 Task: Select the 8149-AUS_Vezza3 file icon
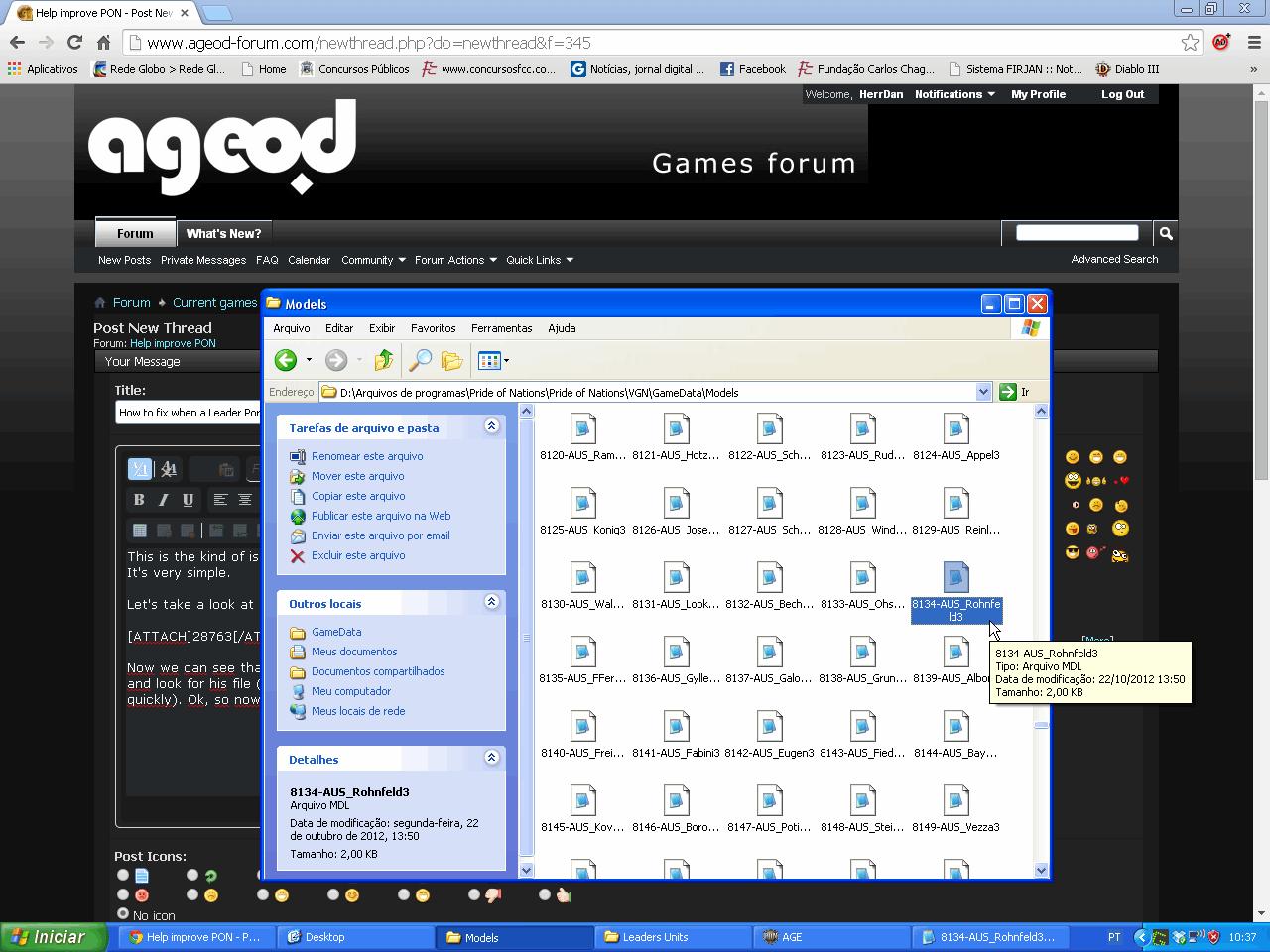pyautogui.click(x=955, y=802)
